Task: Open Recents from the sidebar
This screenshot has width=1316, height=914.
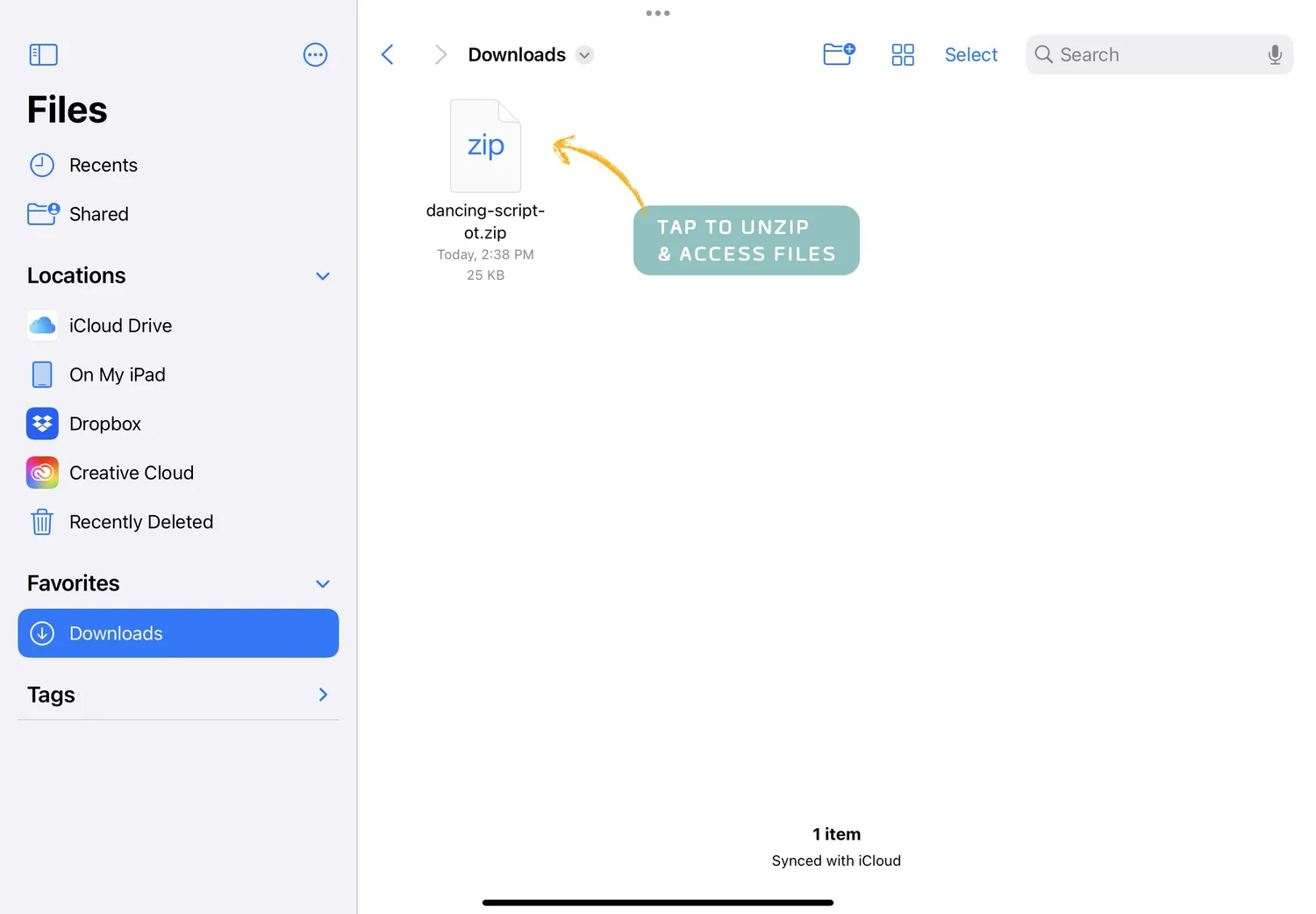Action: coord(104,164)
